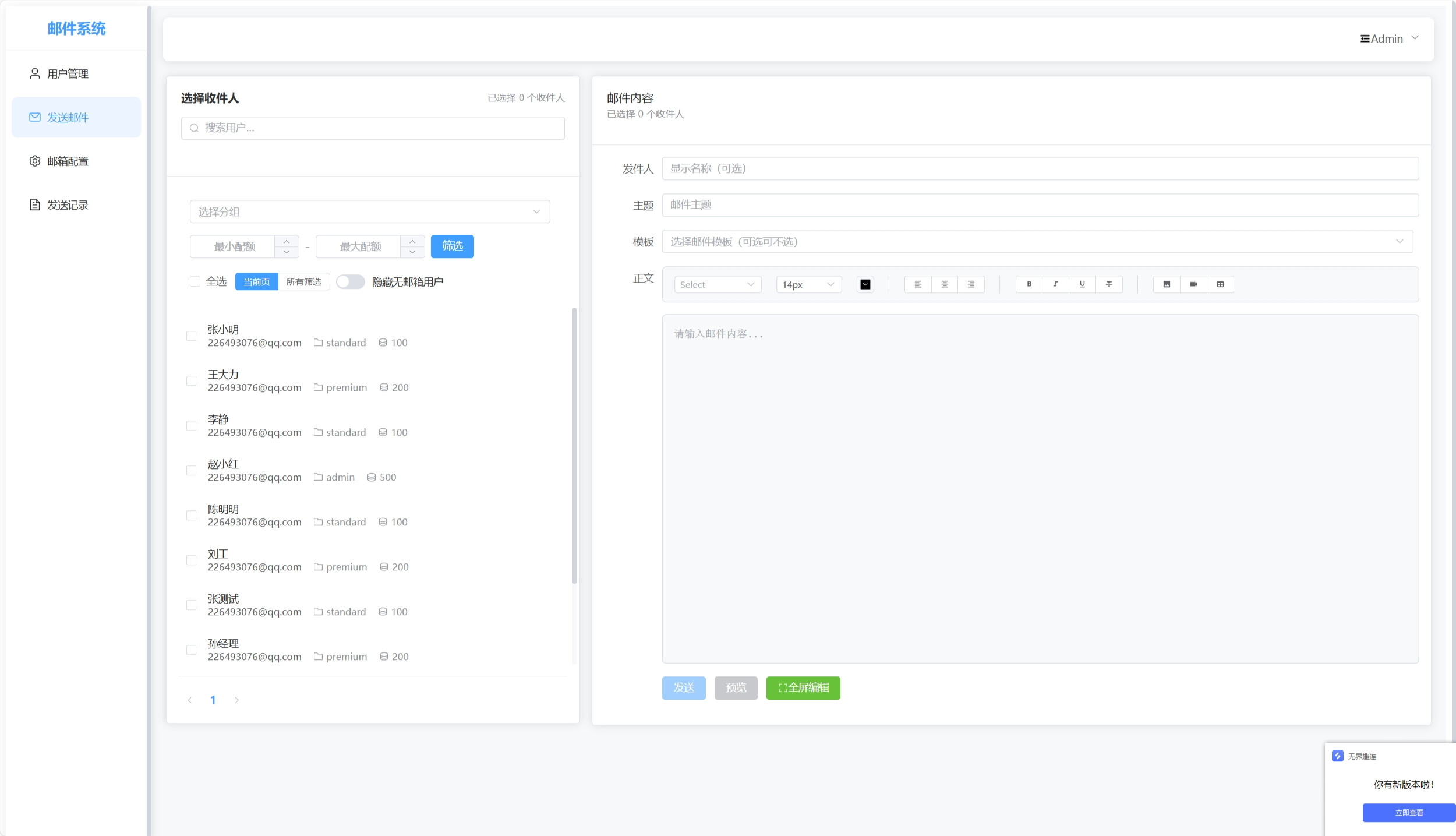Select recipient 孙经理 via checkbox
This screenshot has width=1456, height=836.
coord(191,650)
